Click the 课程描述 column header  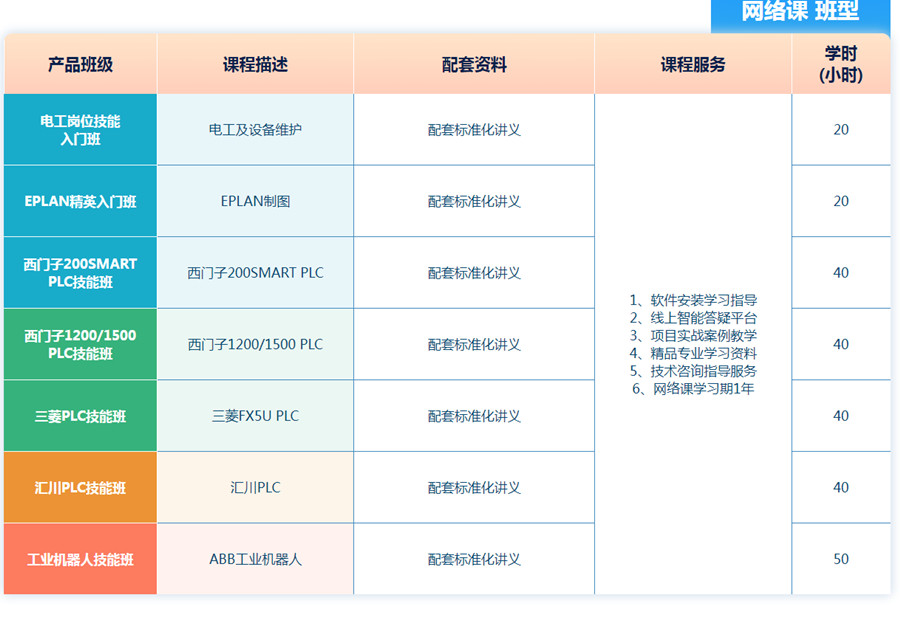click(255, 65)
